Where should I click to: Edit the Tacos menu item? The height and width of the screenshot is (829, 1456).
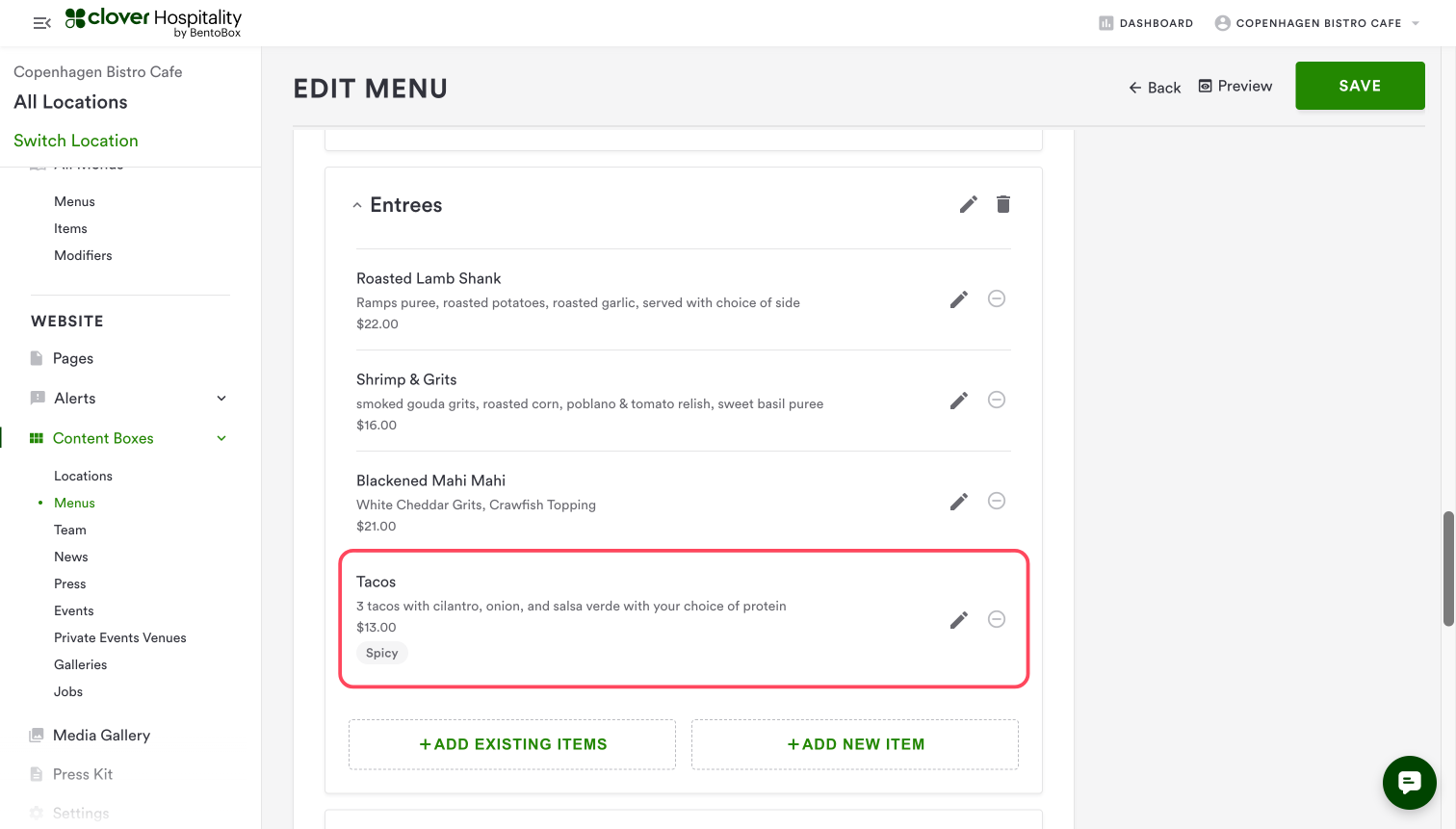tap(958, 620)
